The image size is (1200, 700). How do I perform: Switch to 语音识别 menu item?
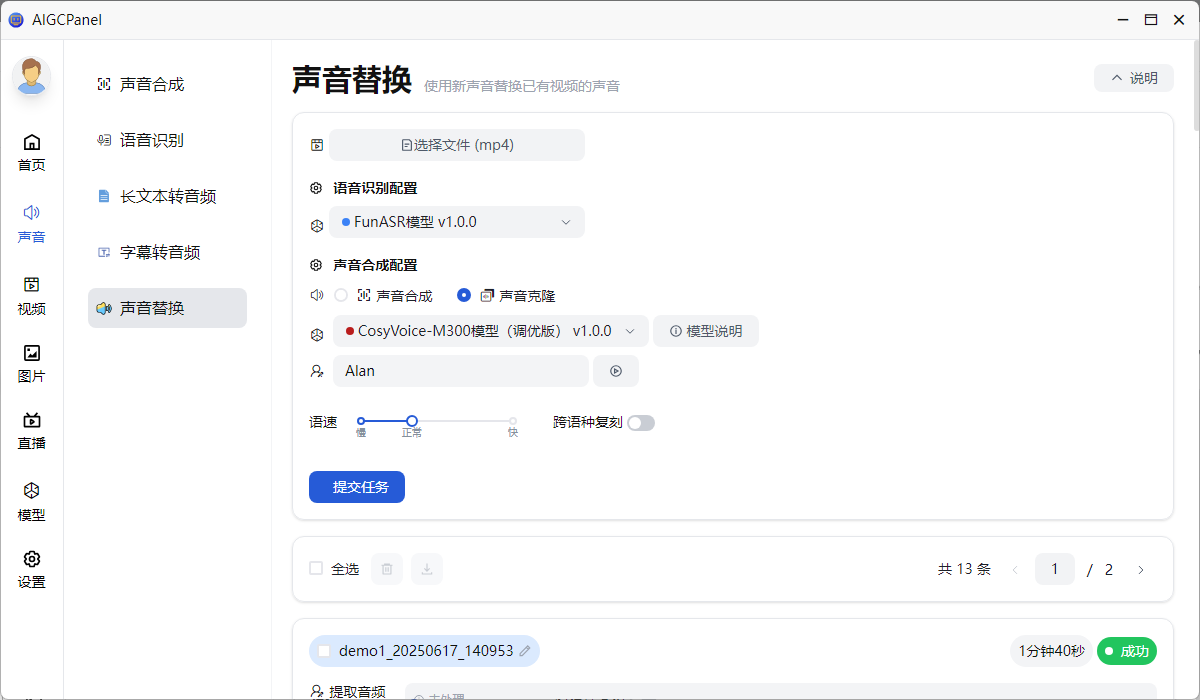[152, 141]
